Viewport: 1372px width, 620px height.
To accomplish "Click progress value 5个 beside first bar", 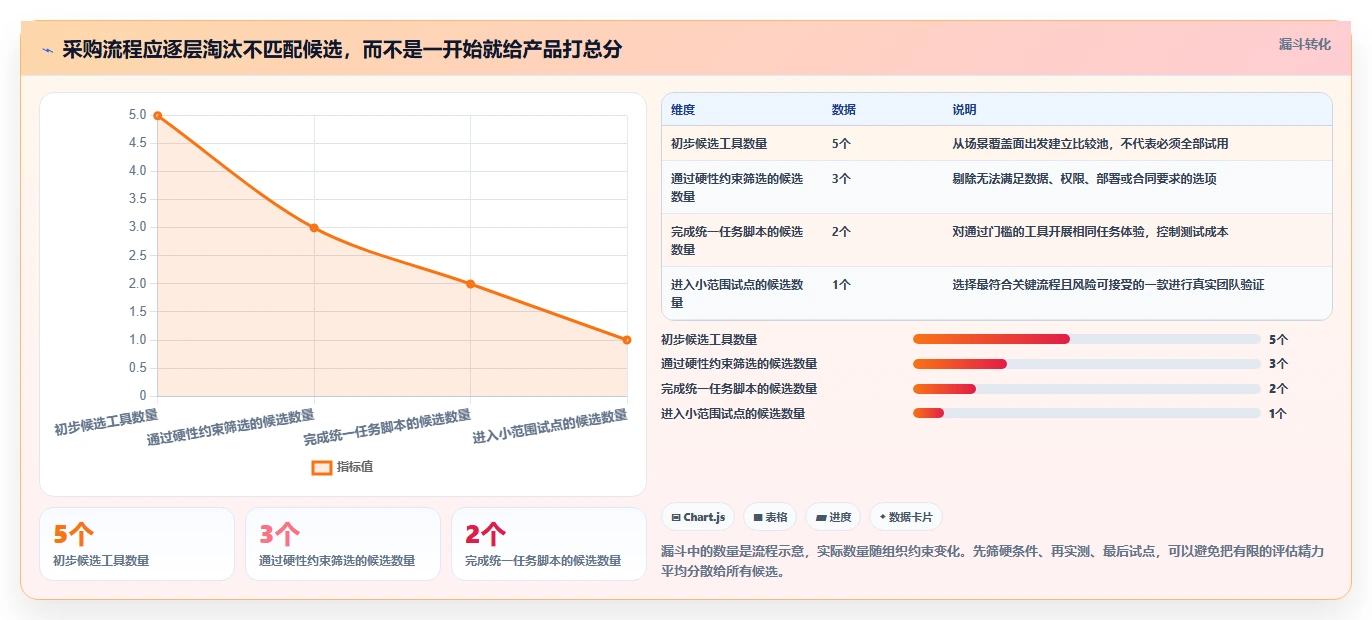I will tap(1278, 339).
